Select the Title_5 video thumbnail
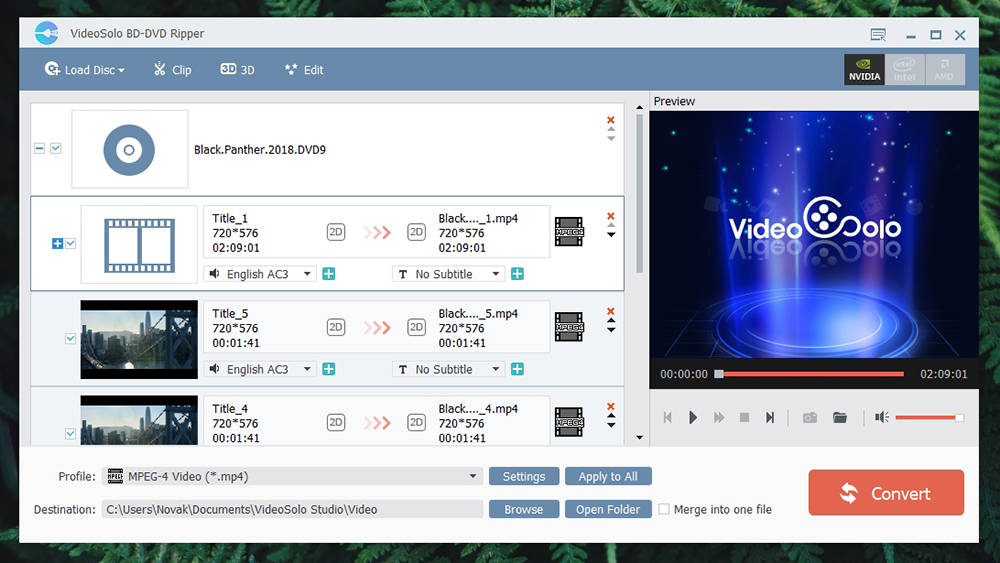Screen dimensions: 1000x563 click(139, 339)
